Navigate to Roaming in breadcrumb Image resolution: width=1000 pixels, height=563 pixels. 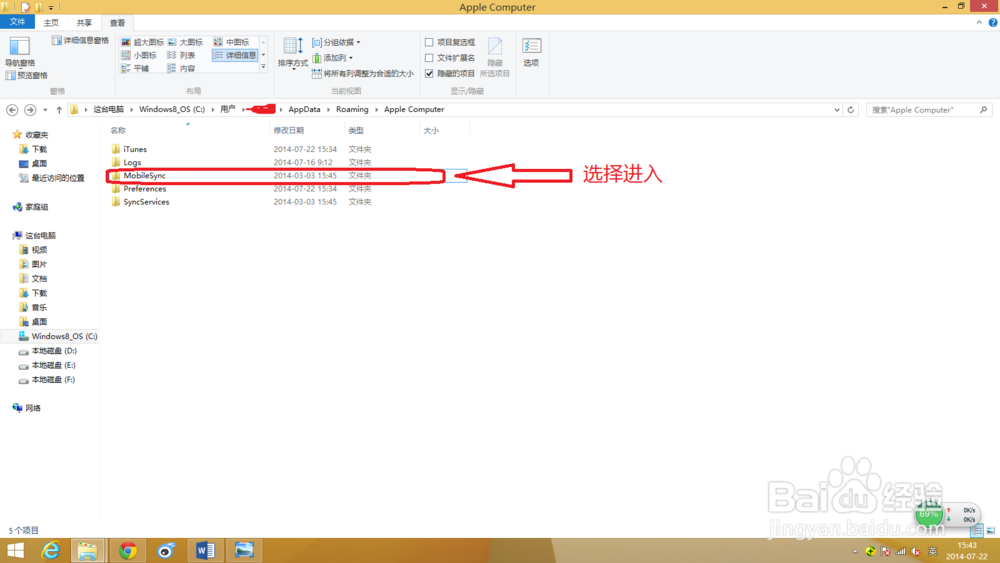(x=352, y=110)
